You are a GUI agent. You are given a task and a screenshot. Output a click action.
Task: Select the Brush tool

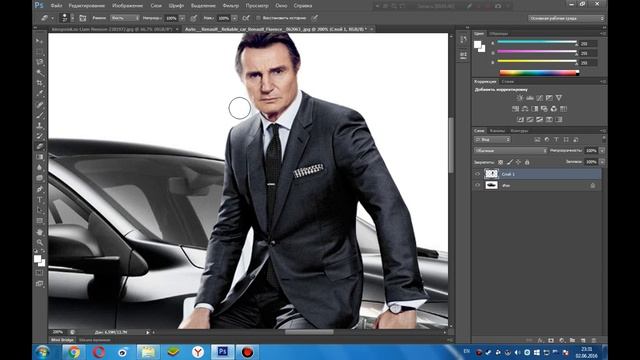[x=40, y=115]
